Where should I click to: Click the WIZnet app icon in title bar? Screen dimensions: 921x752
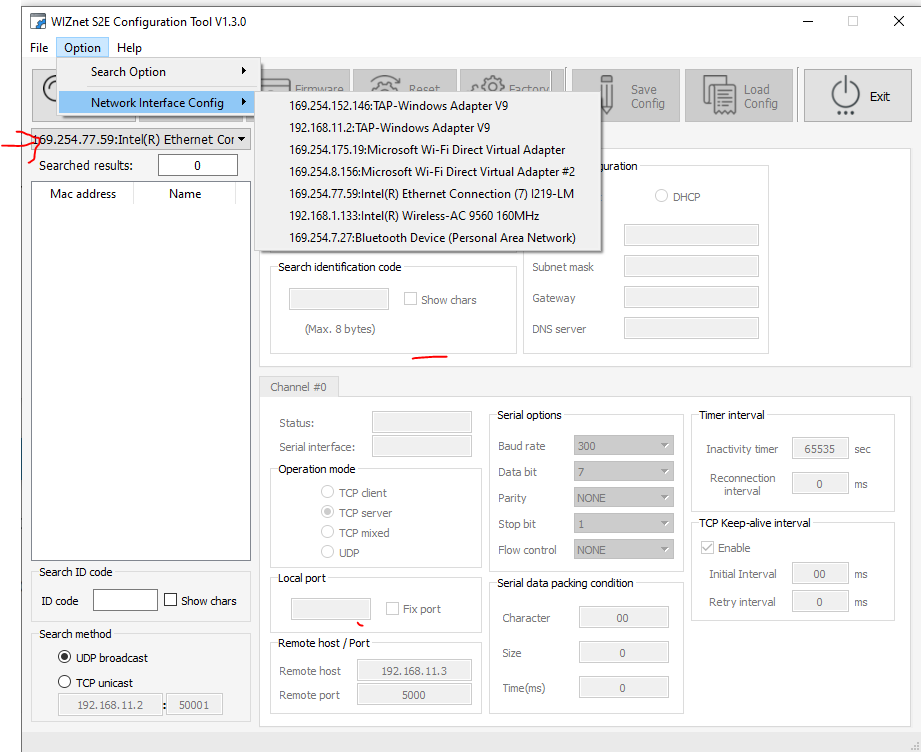point(38,22)
